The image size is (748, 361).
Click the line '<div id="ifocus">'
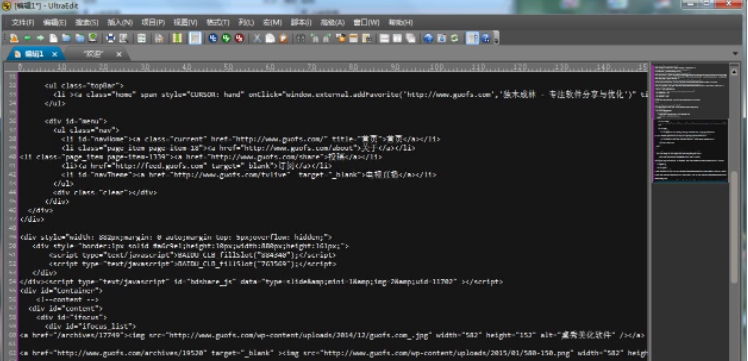(x=72, y=317)
